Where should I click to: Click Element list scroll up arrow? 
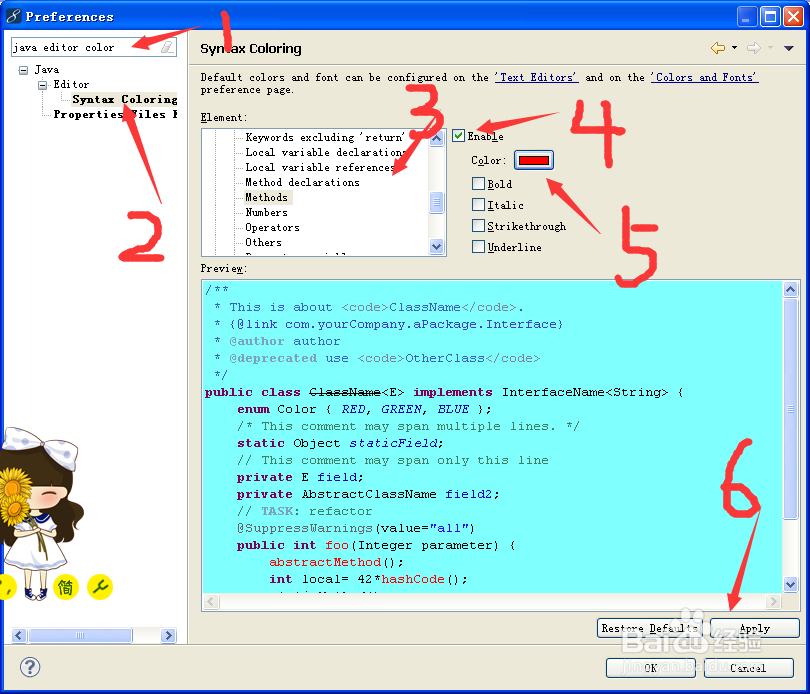[437, 138]
